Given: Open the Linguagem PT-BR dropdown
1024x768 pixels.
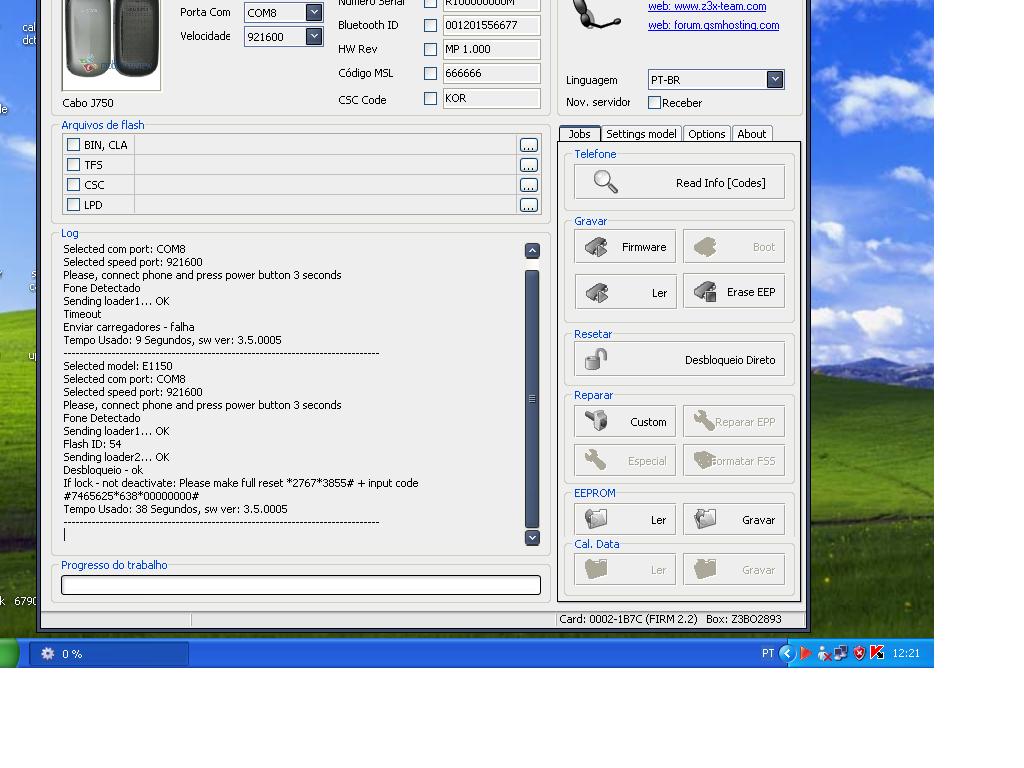Looking at the screenshot, I should [x=775, y=80].
